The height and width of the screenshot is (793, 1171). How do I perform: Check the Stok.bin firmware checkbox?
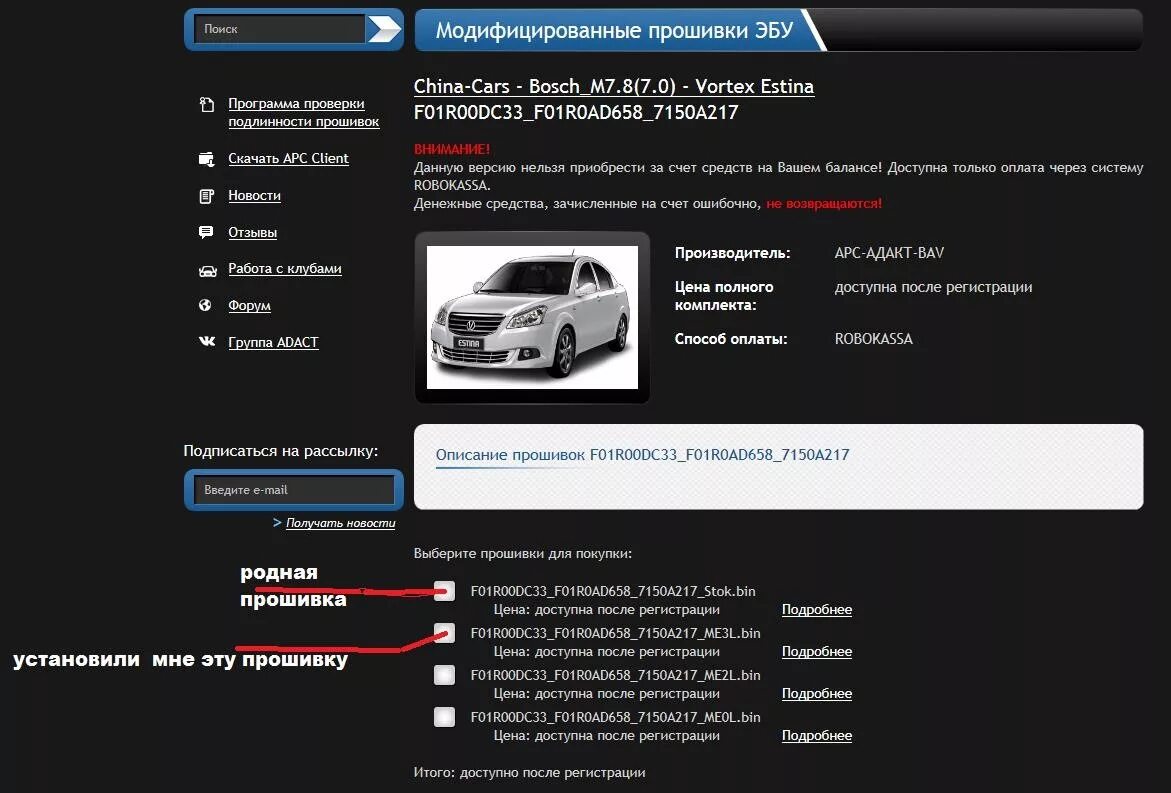point(443,591)
